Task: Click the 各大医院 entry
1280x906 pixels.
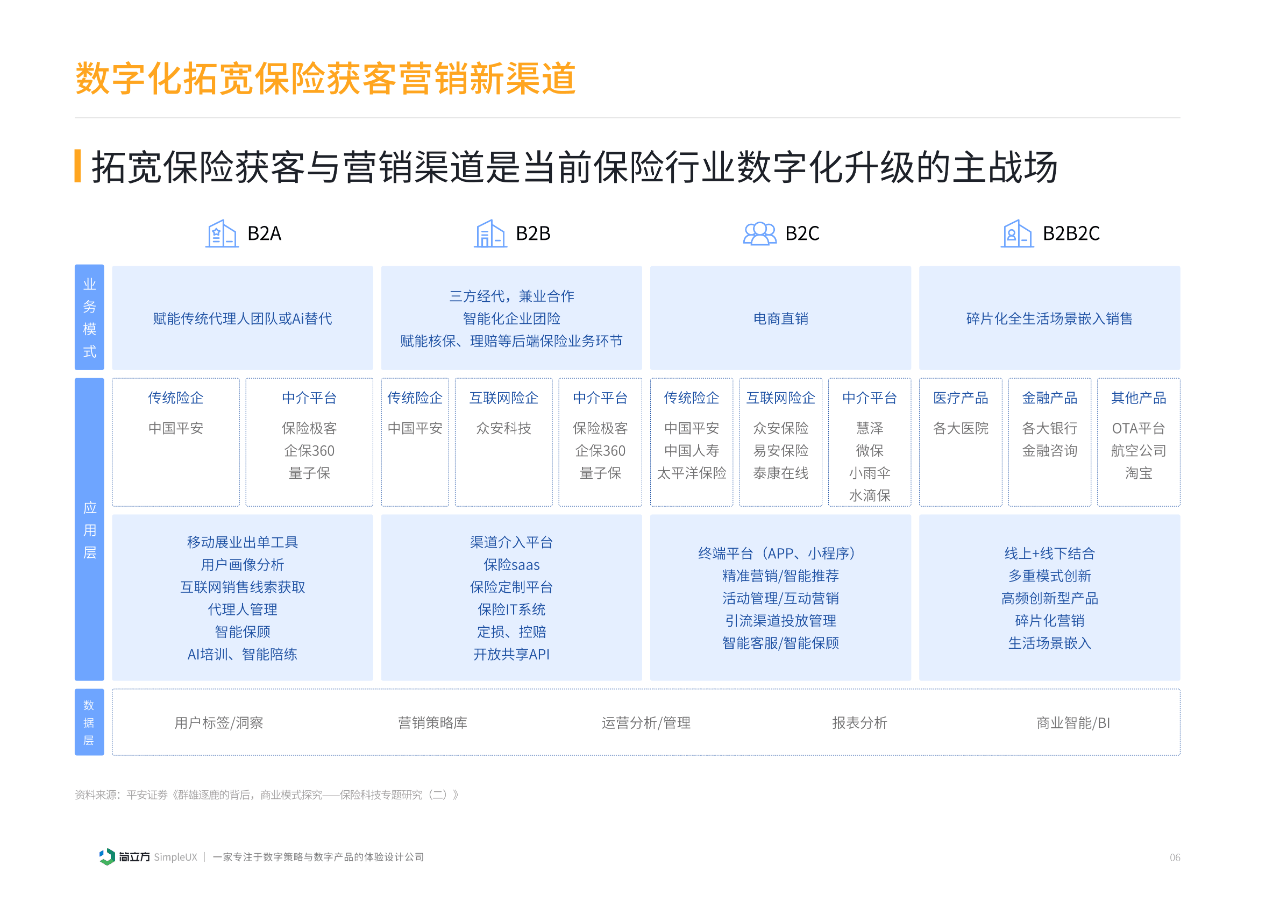Action: click(x=960, y=428)
